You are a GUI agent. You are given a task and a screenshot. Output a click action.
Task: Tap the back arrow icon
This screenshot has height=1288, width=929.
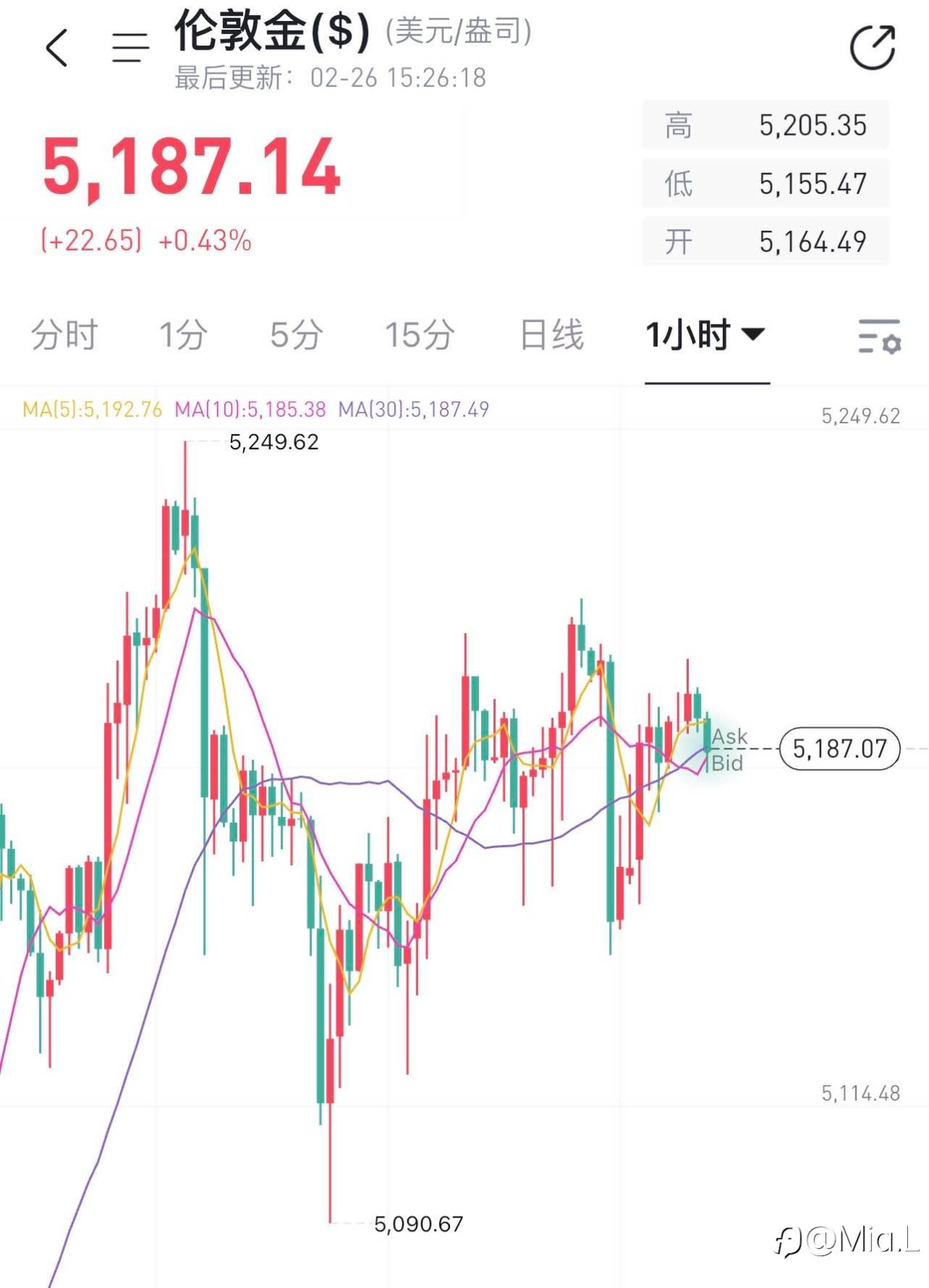tap(57, 48)
